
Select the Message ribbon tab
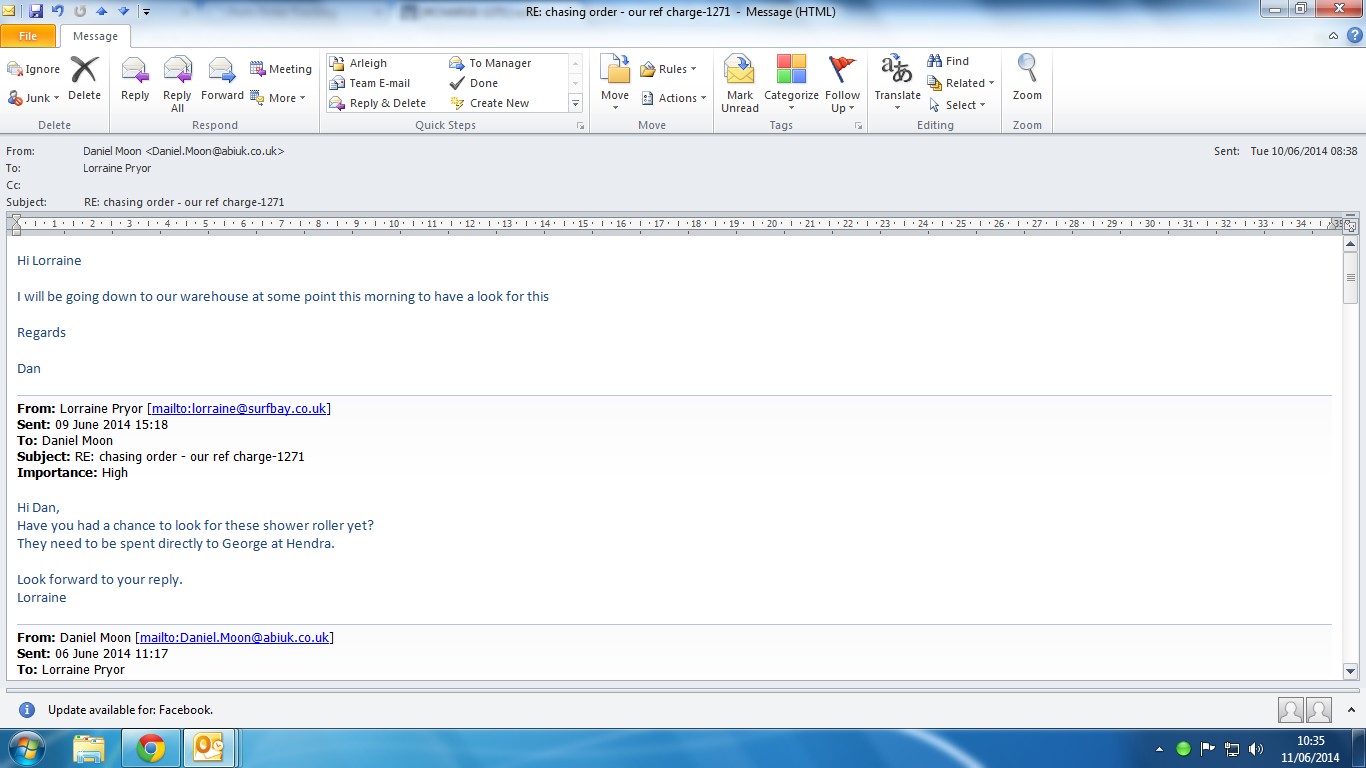(95, 36)
